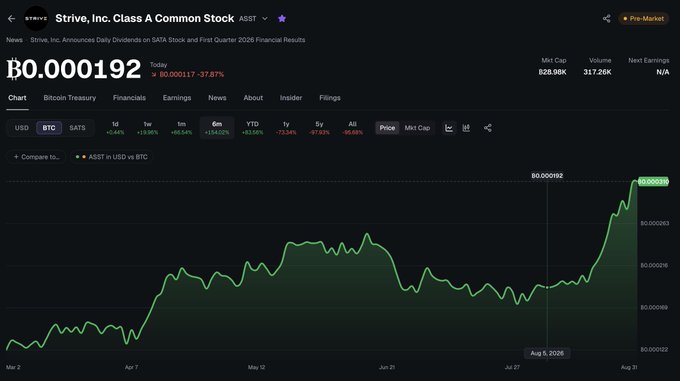Click the Strive company logo
This screenshot has width=680, height=381.
[36, 18]
